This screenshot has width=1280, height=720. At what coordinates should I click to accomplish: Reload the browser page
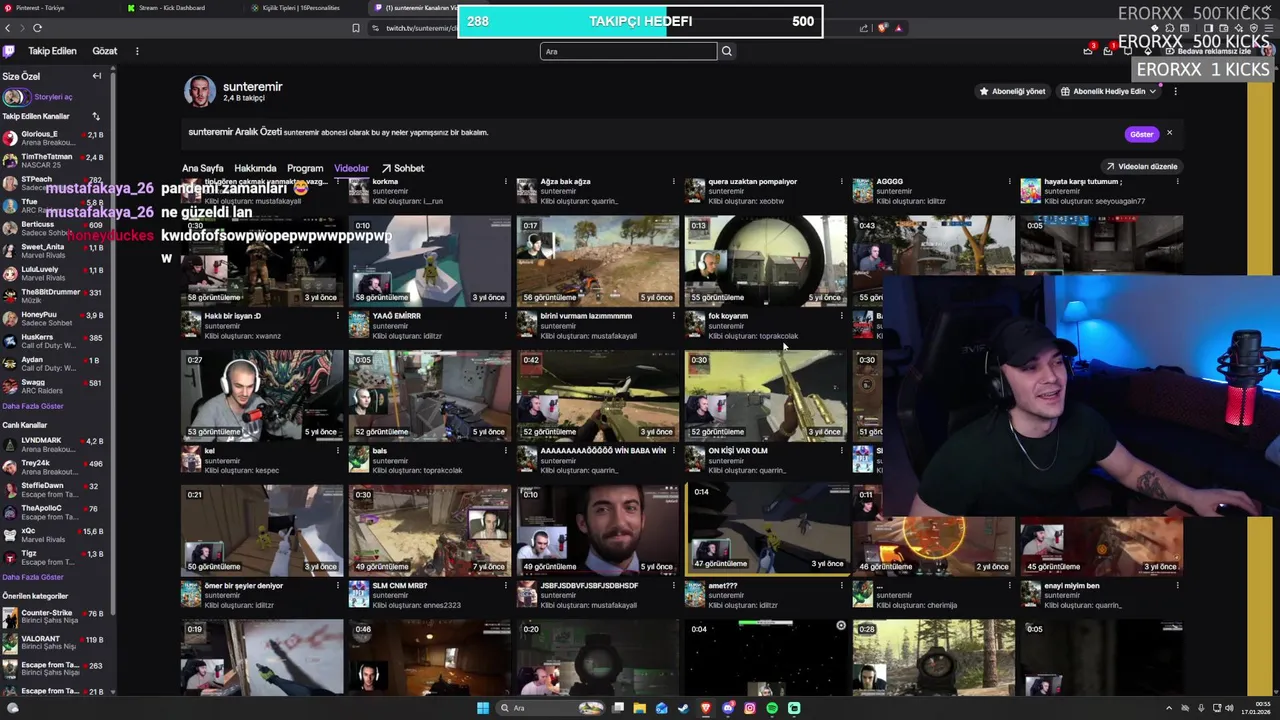(x=37, y=28)
